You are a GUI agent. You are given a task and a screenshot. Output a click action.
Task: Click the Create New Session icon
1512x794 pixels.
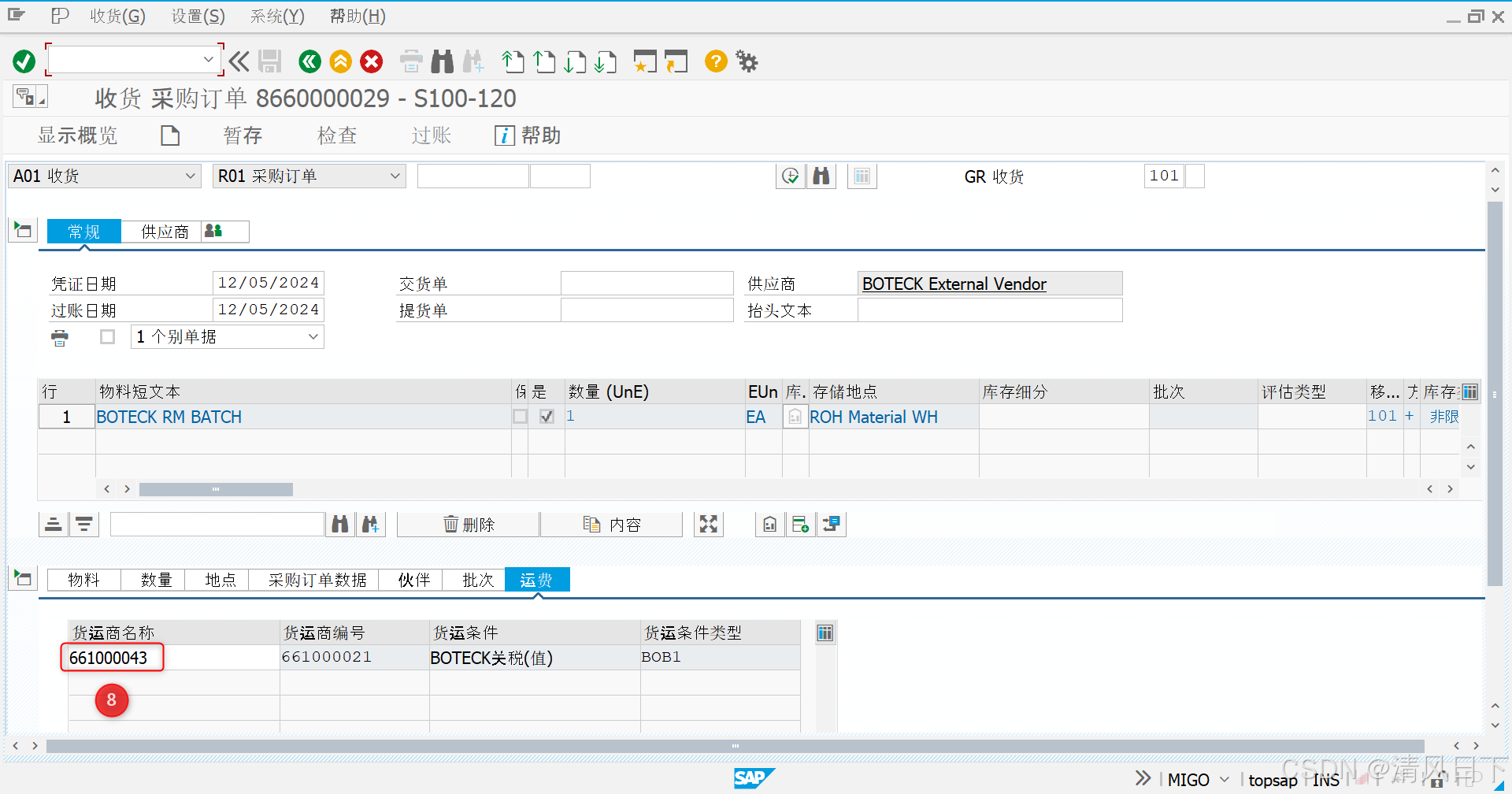coord(645,61)
